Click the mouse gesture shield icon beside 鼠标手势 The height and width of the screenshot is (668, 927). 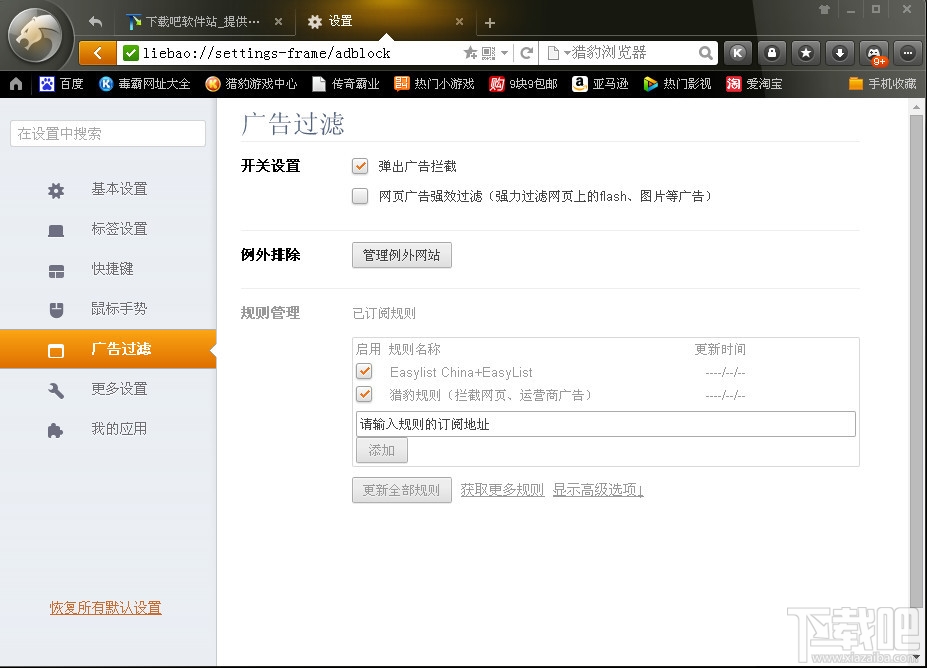click(55, 309)
